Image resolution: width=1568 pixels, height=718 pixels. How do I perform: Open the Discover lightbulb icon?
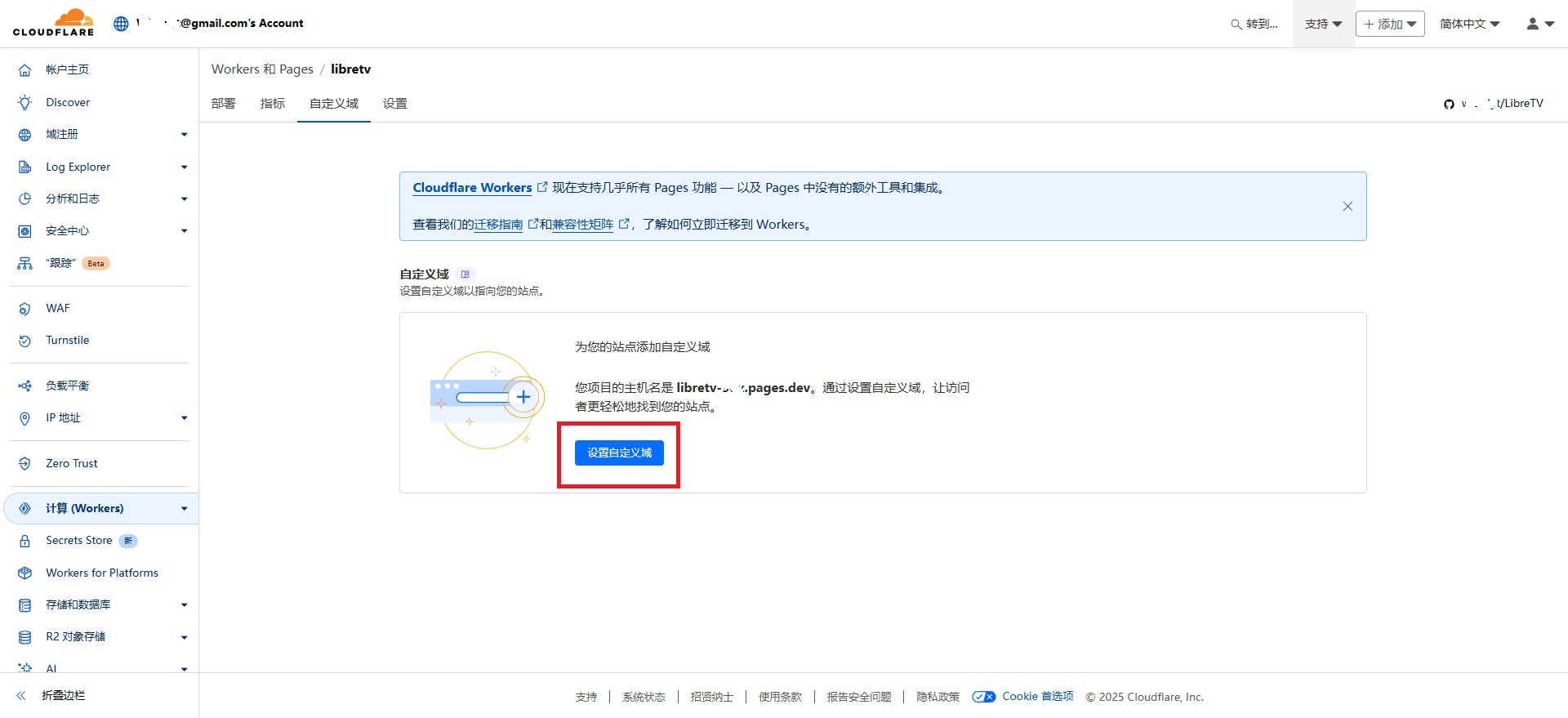tap(25, 102)
